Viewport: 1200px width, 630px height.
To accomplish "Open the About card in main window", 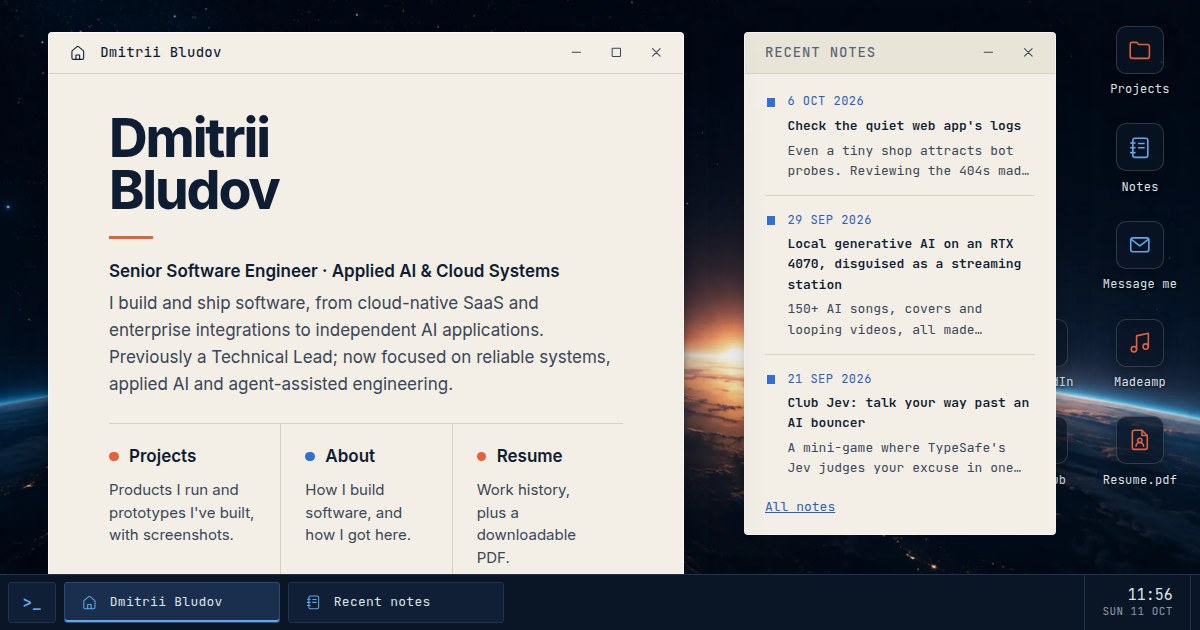I will pyautogui.click(x=366, y=498).
